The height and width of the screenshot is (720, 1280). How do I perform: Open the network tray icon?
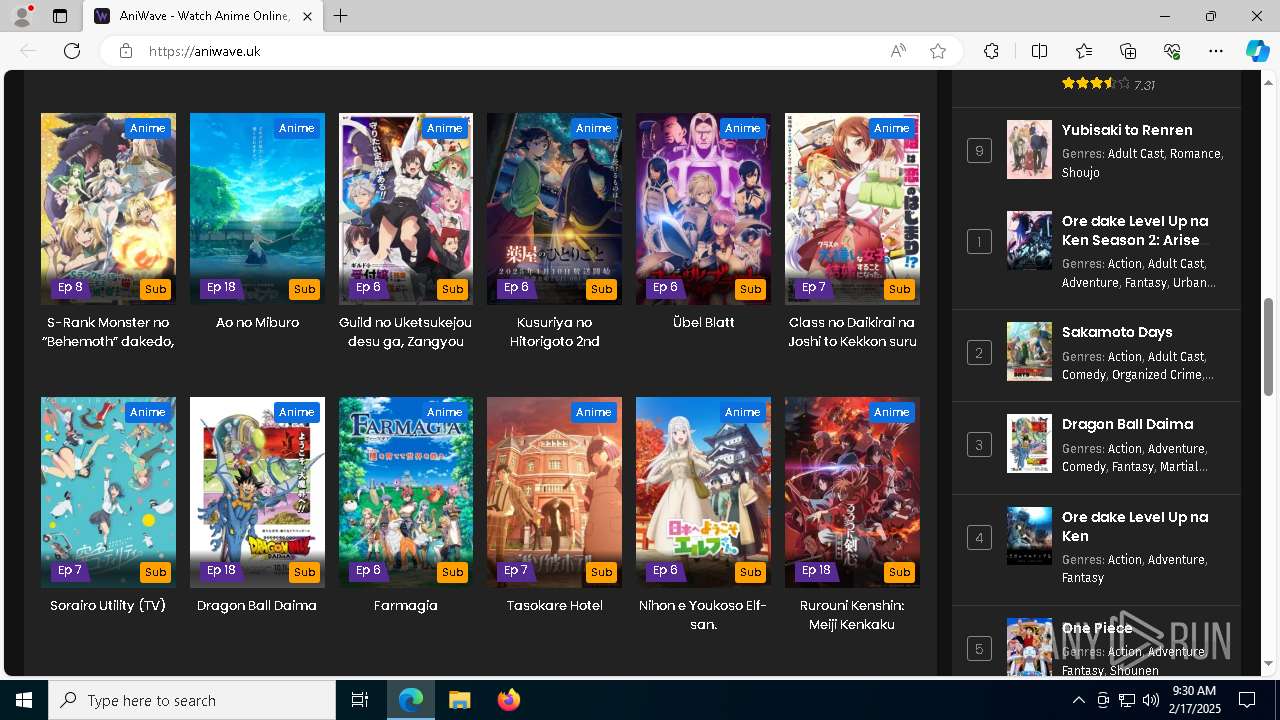1127,700
